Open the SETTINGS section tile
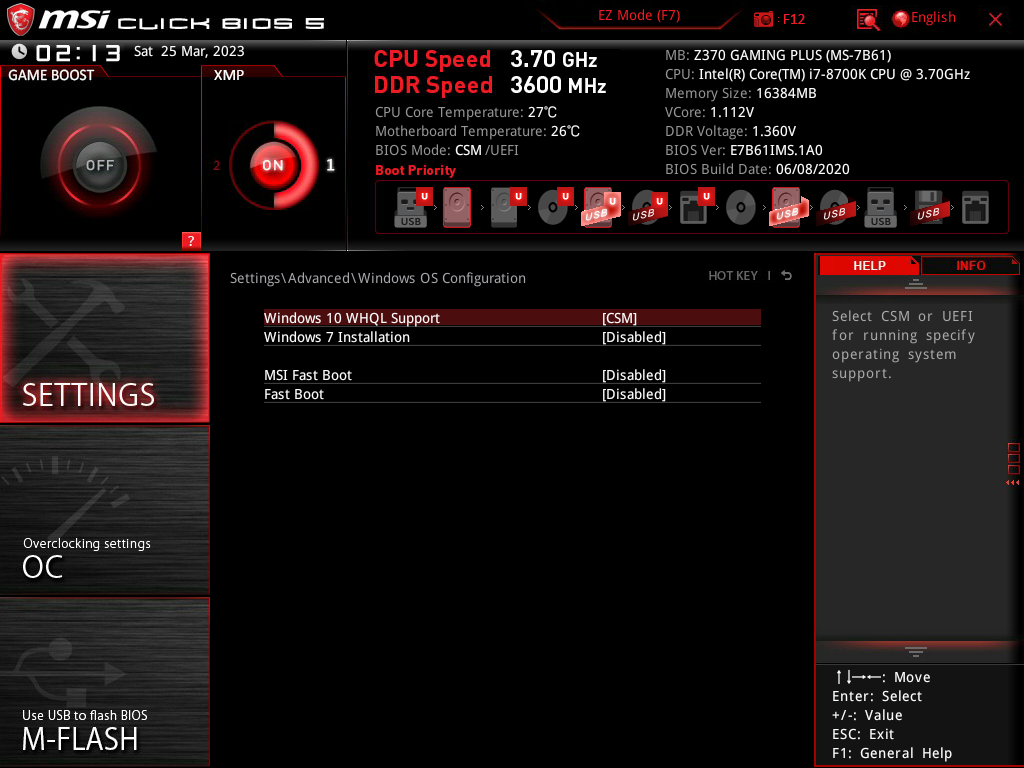The height and width of the screenshot is (768, 1024). 104,338
